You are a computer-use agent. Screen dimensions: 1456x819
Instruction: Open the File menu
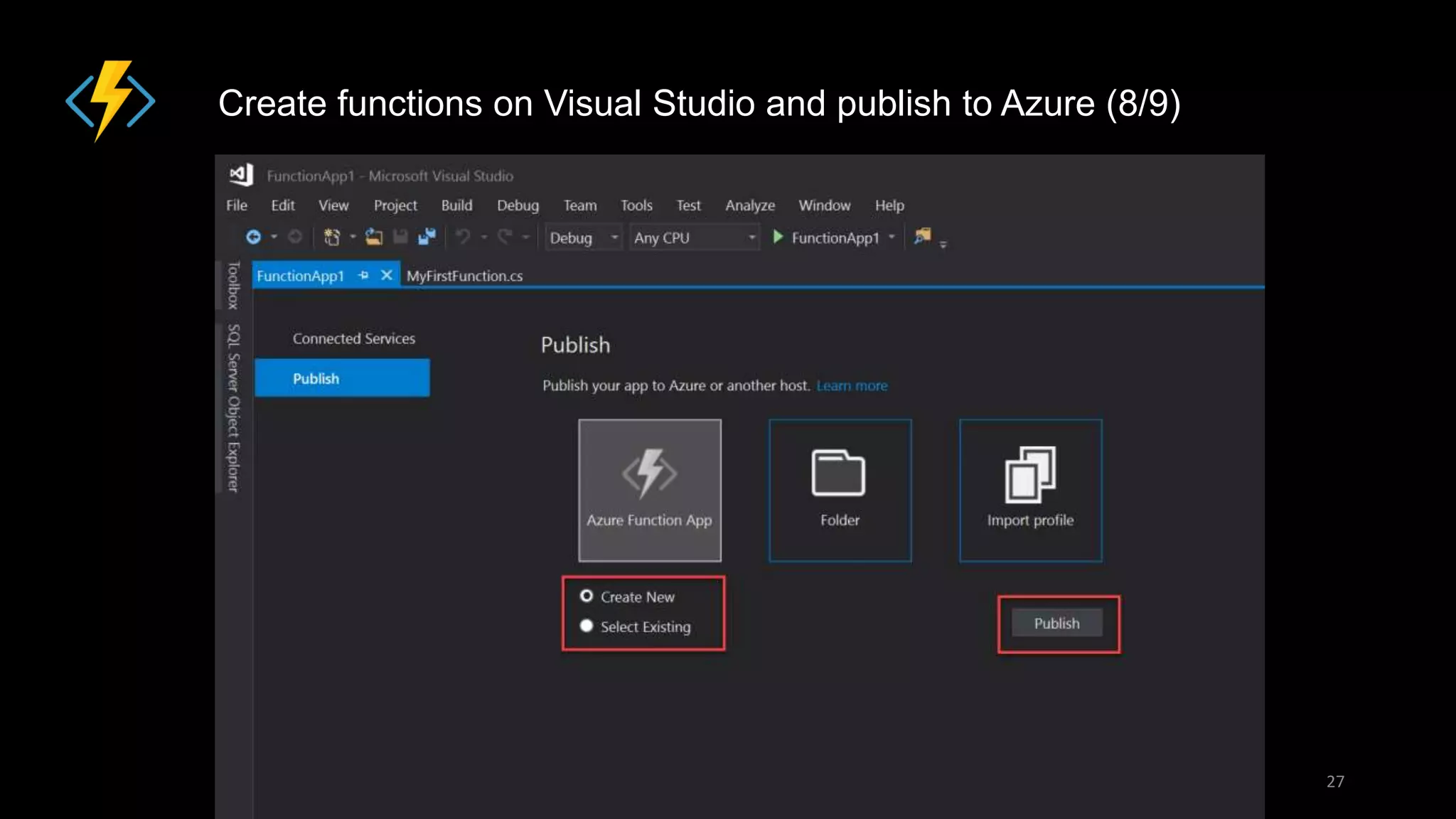237,205
